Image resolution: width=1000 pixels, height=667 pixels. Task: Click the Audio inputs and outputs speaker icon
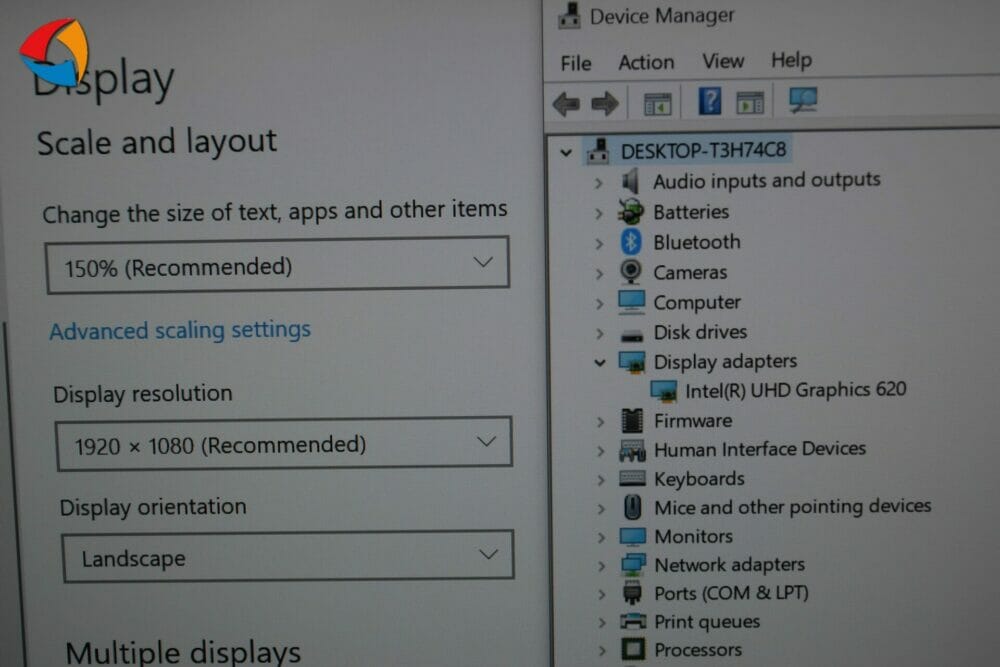click(x=630, y=181)
